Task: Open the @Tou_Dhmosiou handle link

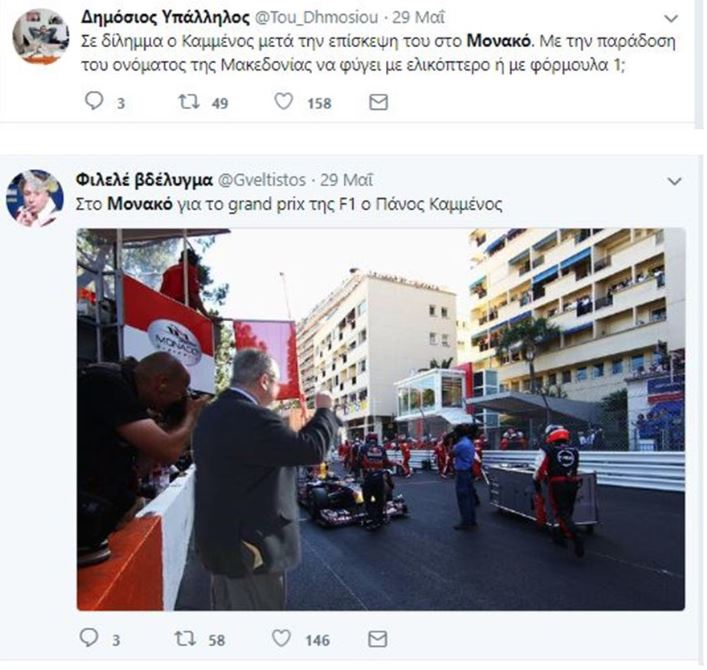Action: (x=317, y=17)
